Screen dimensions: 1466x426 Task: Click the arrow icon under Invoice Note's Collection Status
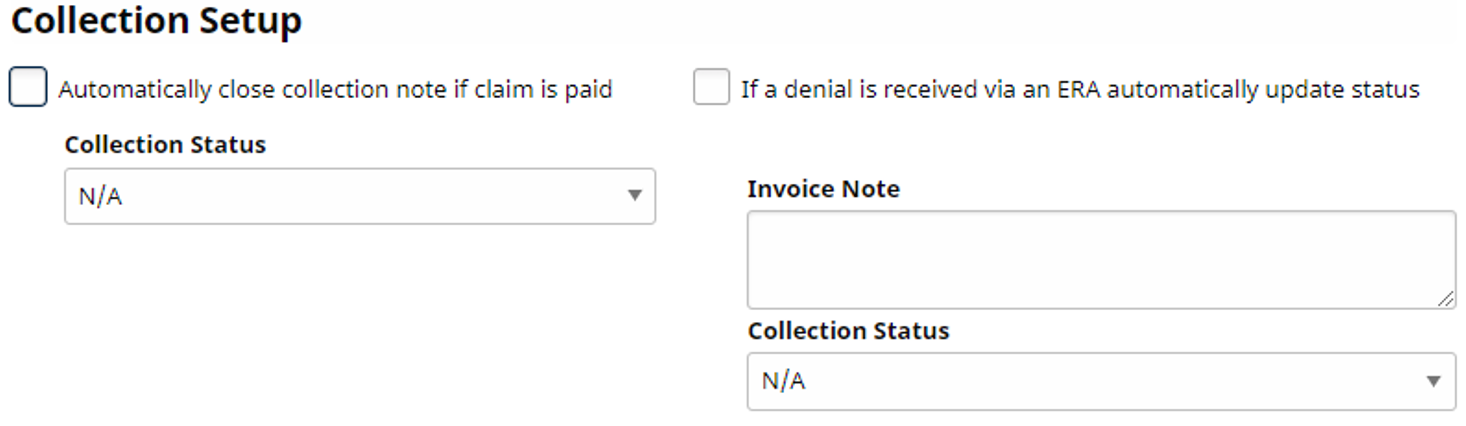point(1433,381)
